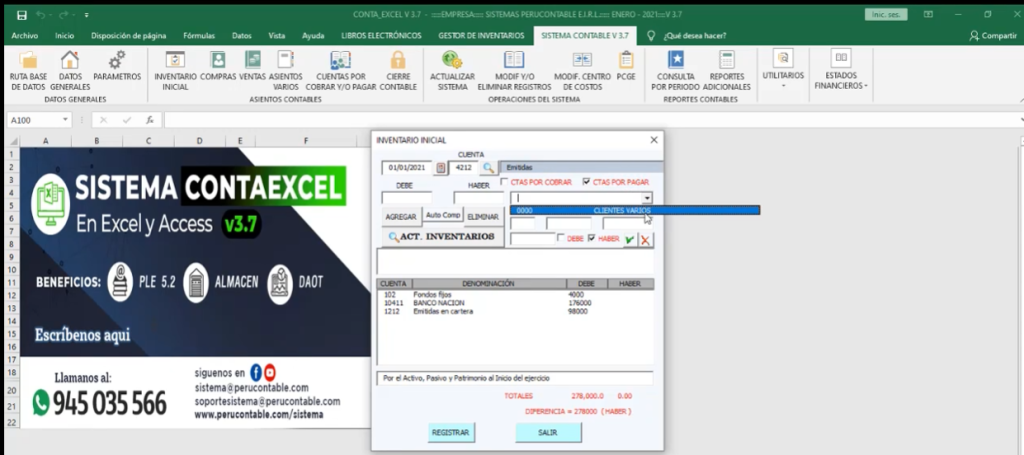Click the Undo arrow in the title bar
1024x455 pixels.
coord(40,14)
